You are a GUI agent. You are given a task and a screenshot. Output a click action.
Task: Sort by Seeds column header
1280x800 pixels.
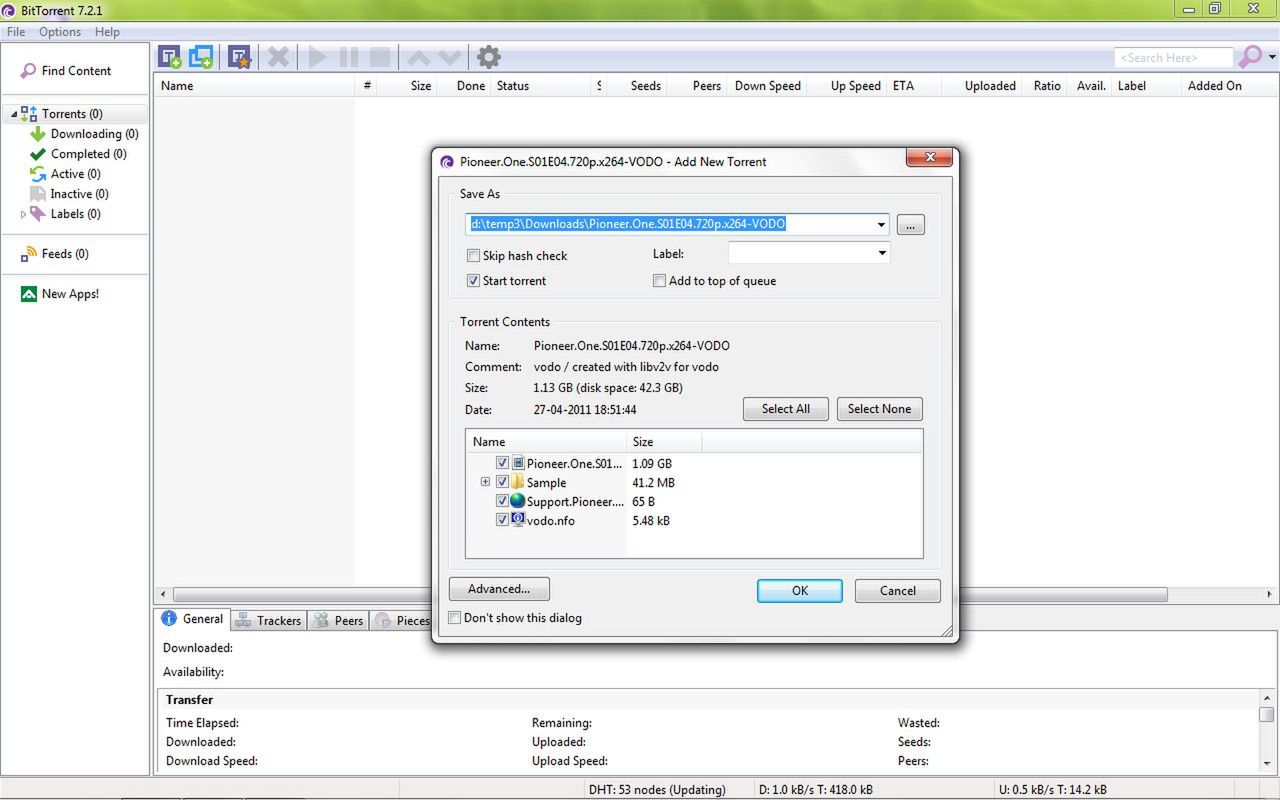coord(645,86)
